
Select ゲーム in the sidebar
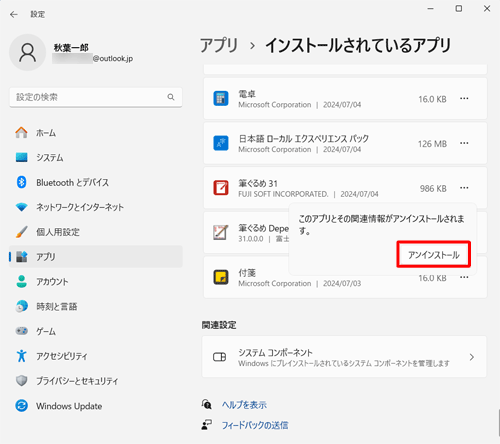(x=96, y=331)
